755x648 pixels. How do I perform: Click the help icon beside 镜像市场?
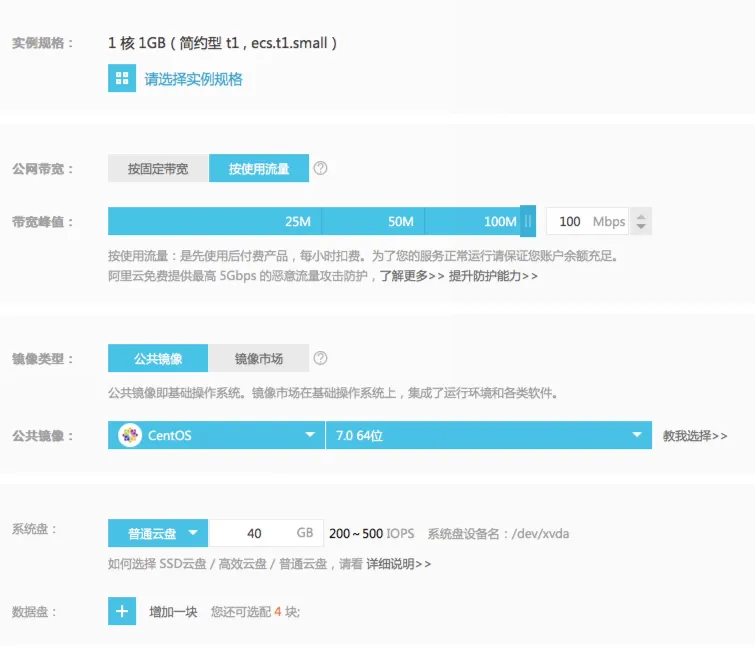[320, 358]
